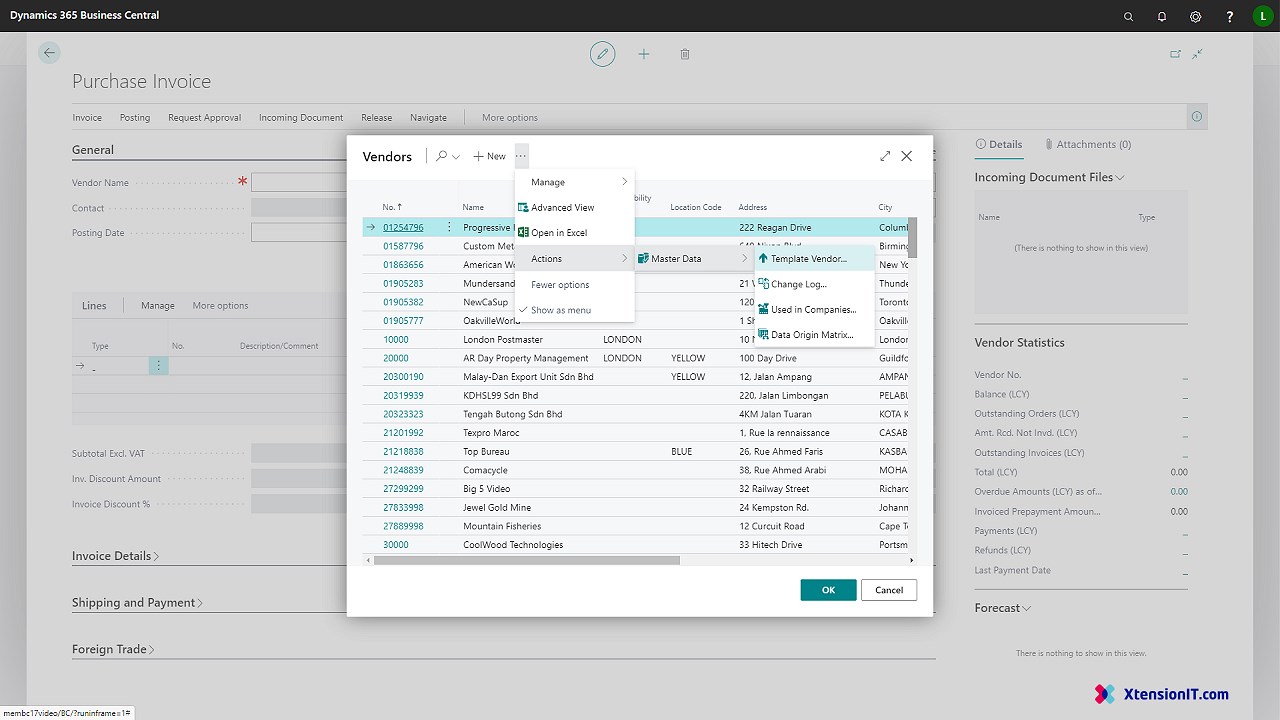The height and width of the screenshot is (720, 1280).
Task: Delete the invoice using the trash icon
Action: pos(685,54)
